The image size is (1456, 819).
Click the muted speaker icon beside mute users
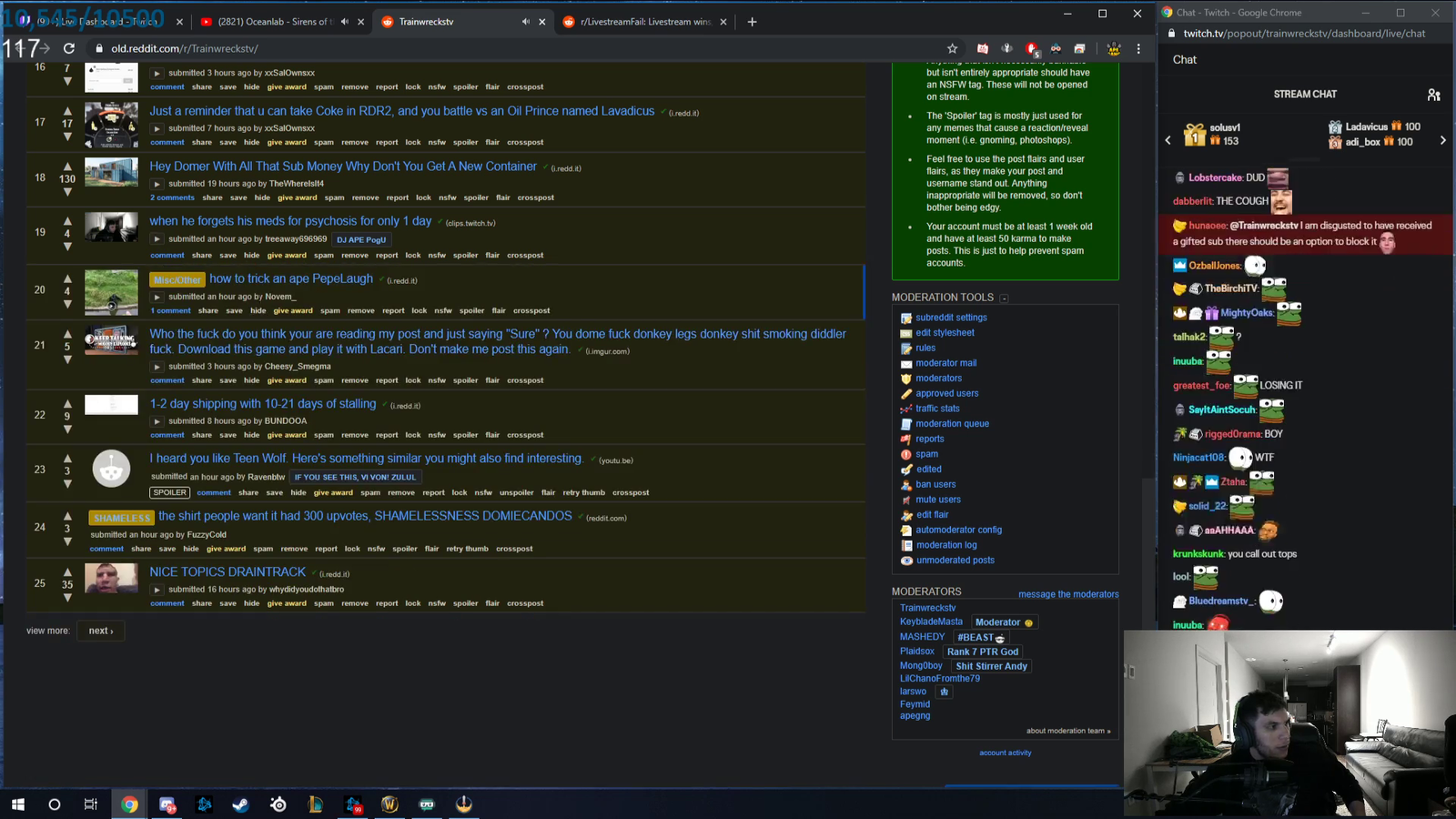click(x=905, y=500)
